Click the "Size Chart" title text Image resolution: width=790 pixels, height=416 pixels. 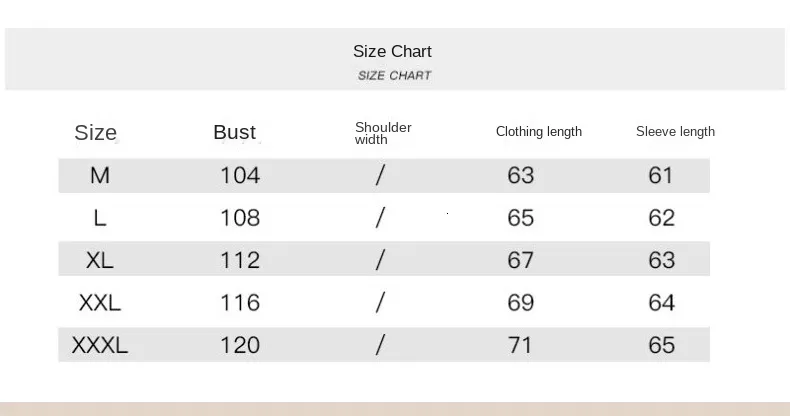392,52
